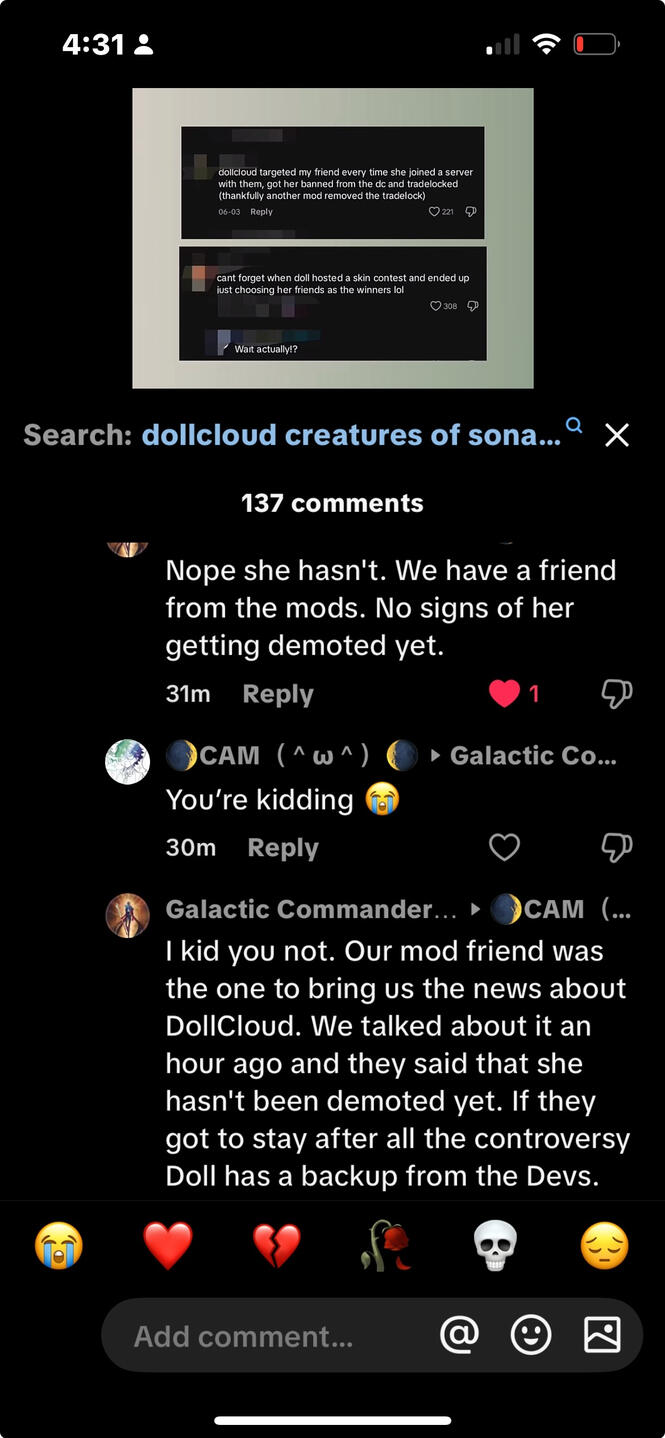
Task: Tap the wilted rose quick emoji
Action: click(386, 1247)
